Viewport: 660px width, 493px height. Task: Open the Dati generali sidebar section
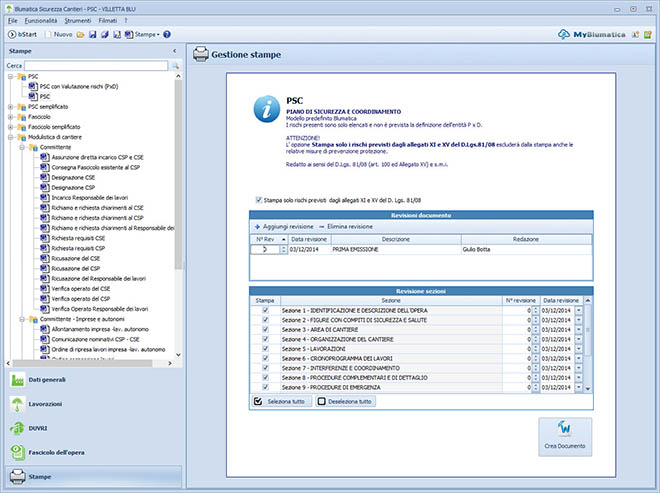[x=48, y=380]
